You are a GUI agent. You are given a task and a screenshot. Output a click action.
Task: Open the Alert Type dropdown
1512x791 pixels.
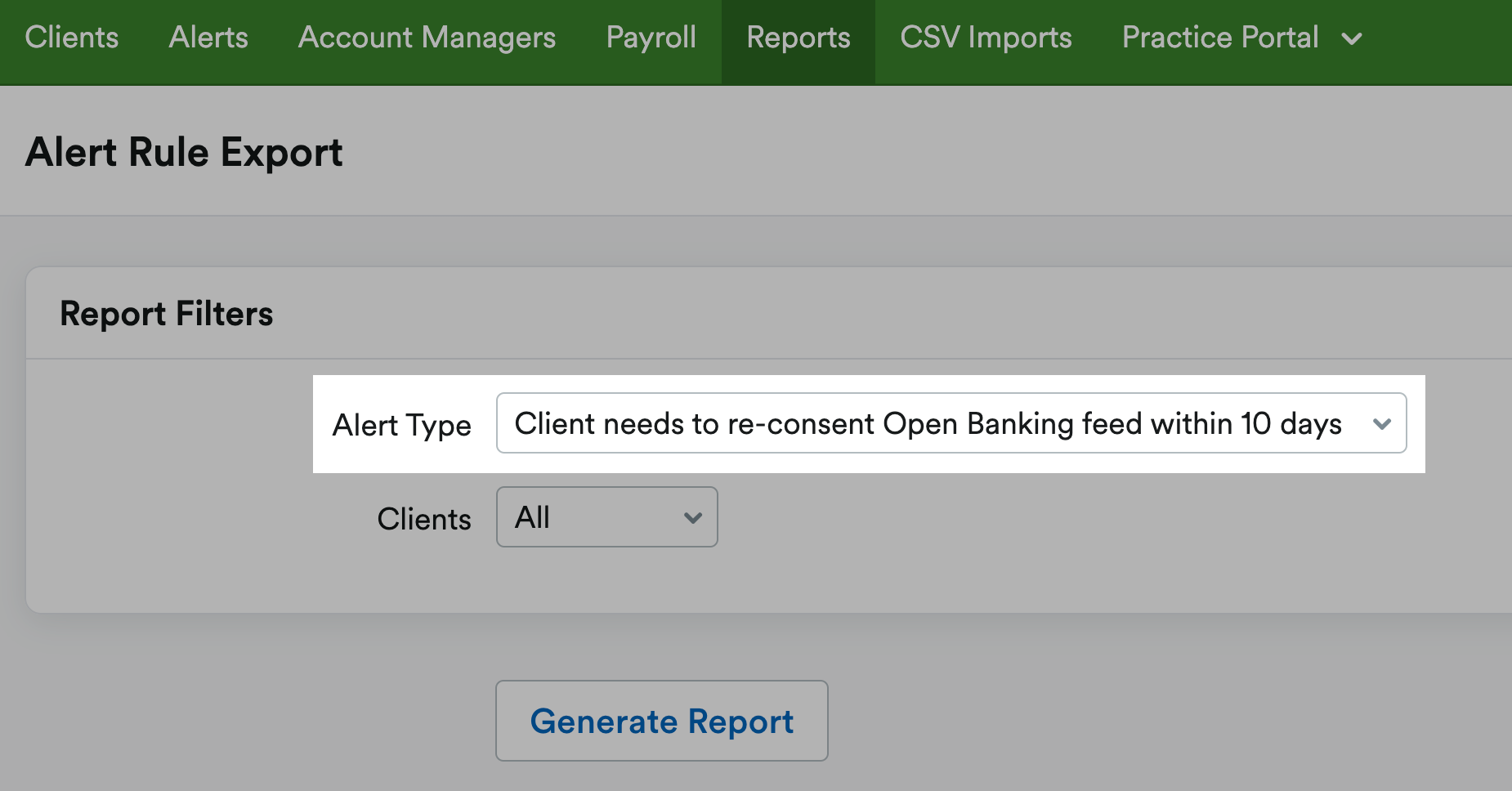click(951, 423)
